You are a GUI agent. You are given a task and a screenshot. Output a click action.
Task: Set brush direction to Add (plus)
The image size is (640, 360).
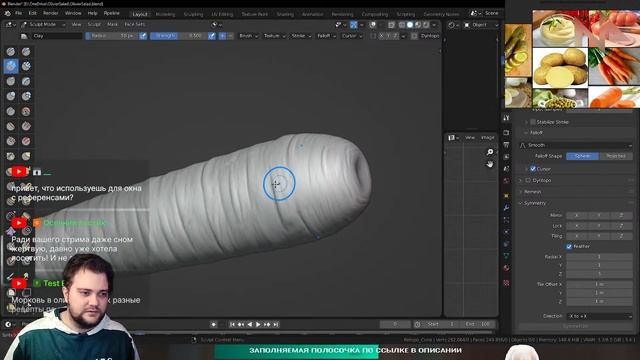pos(222,36)
